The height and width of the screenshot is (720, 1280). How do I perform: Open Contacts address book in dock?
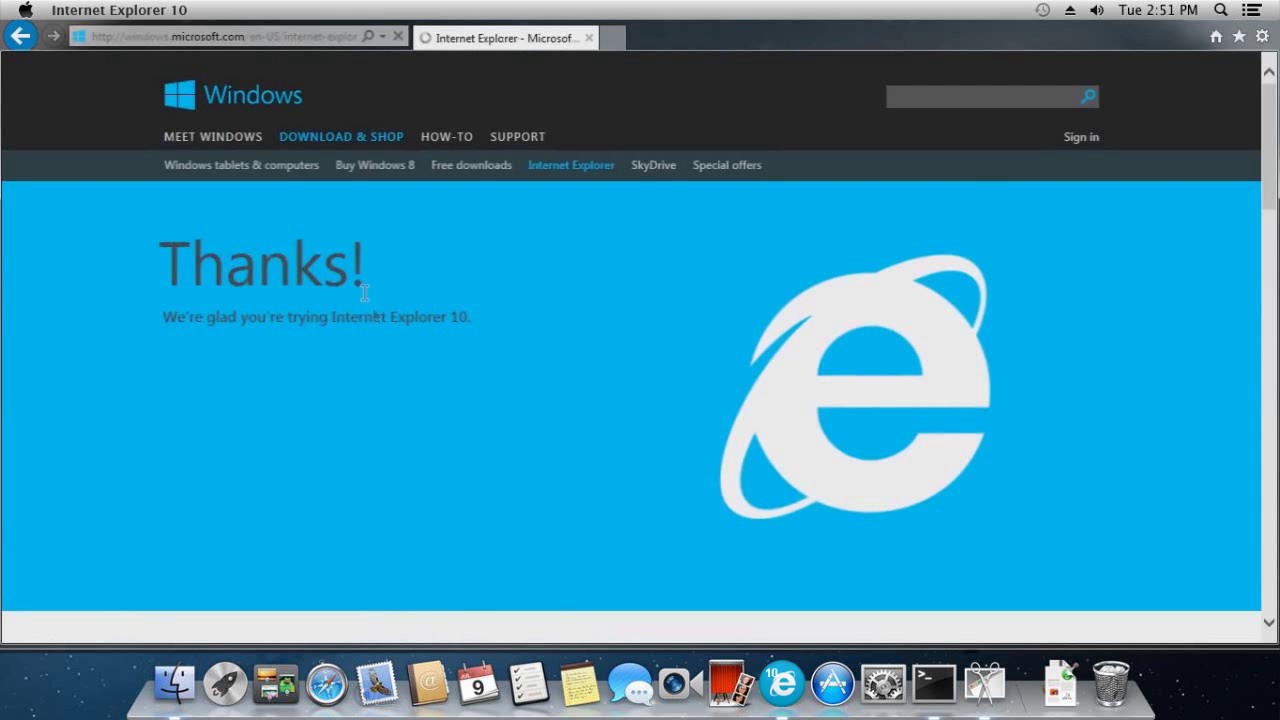click(x=428, y=684)
